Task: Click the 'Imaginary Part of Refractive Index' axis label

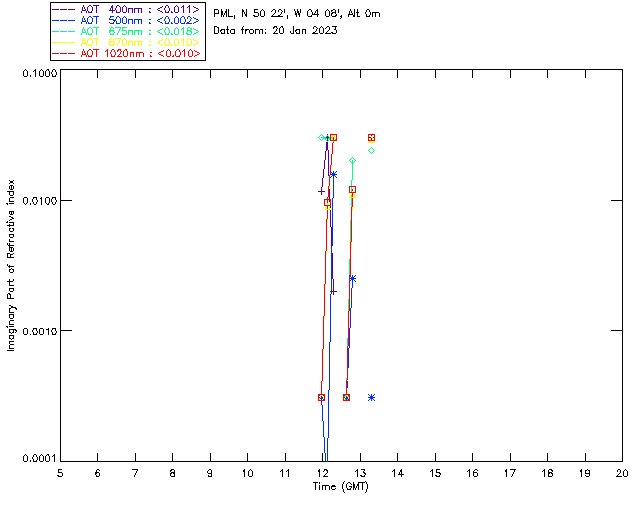Action: click(11, 265)
